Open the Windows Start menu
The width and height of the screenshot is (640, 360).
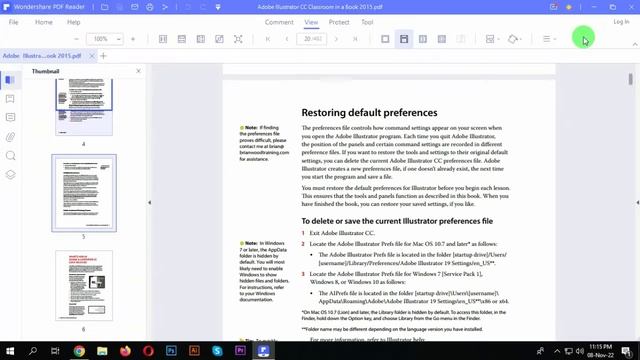coord(10,351)
